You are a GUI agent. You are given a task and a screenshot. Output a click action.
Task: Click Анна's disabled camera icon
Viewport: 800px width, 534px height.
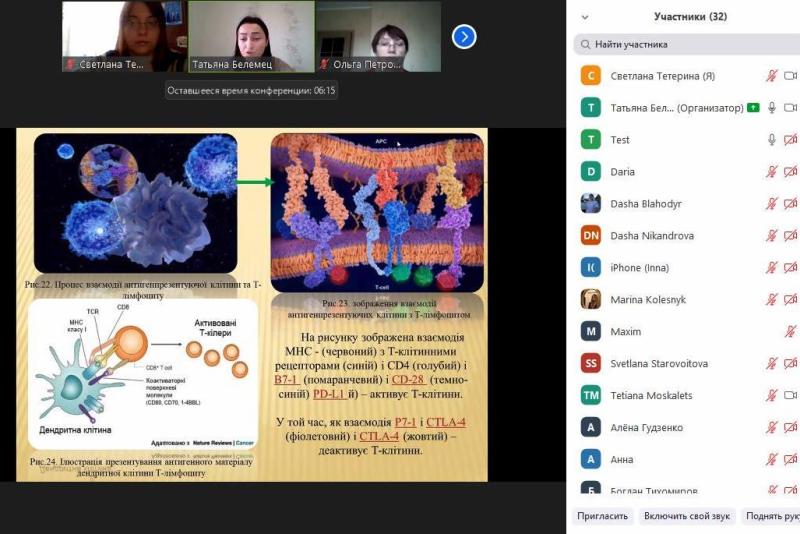coord(790,460)
